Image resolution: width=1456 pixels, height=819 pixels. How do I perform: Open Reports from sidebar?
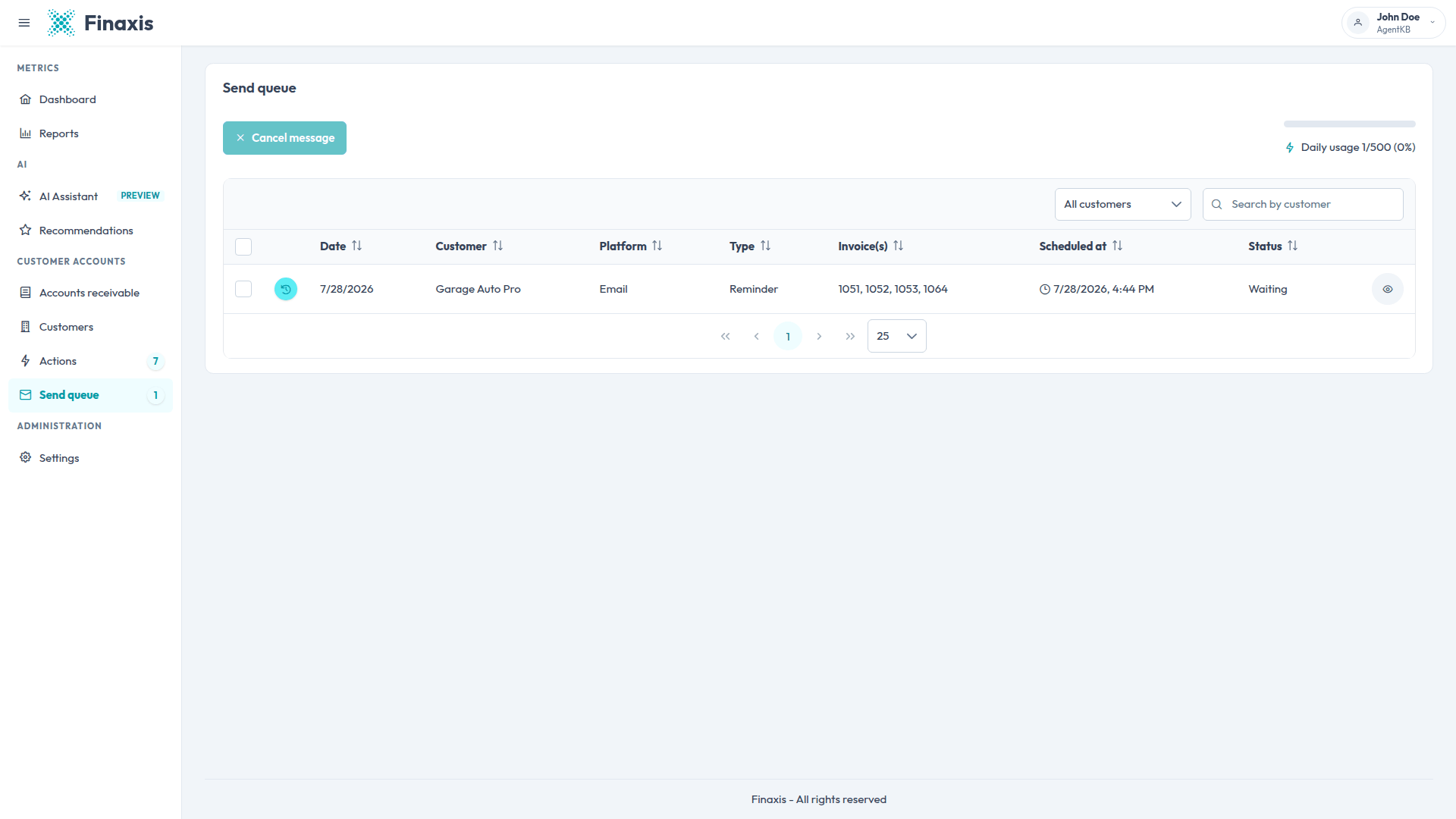[90, 133]
